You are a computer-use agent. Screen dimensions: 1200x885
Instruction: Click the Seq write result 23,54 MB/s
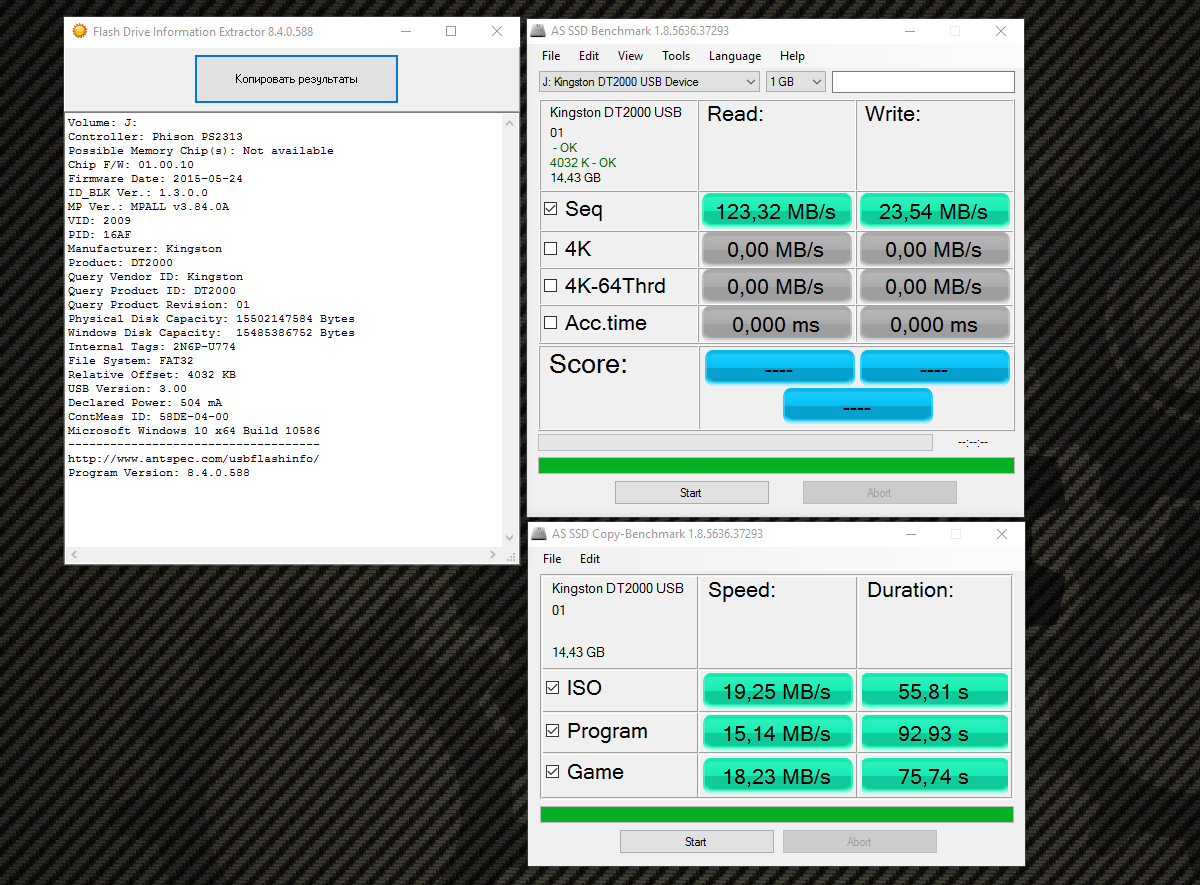tap(934, 211)
